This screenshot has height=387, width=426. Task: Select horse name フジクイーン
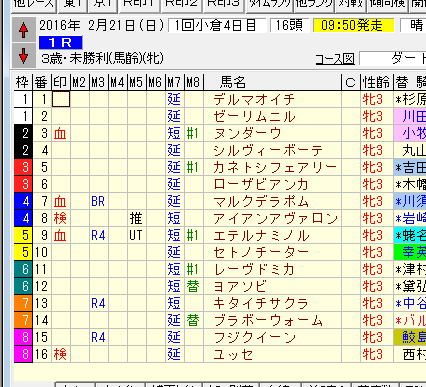255,337
